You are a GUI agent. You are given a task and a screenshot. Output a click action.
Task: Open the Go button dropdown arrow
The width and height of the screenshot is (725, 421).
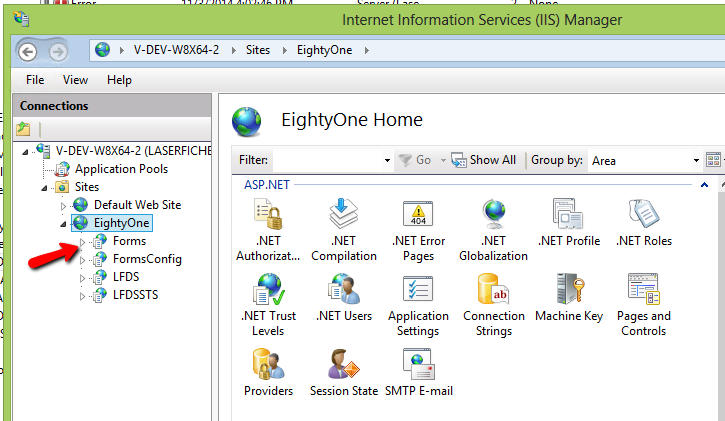coord(443,160)
